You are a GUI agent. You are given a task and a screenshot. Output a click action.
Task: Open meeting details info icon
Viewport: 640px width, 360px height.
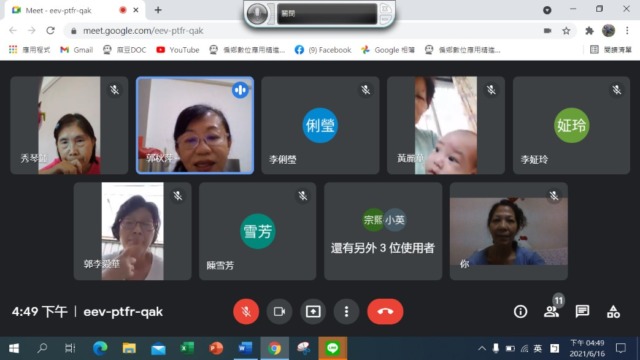(x=520, y=312)
